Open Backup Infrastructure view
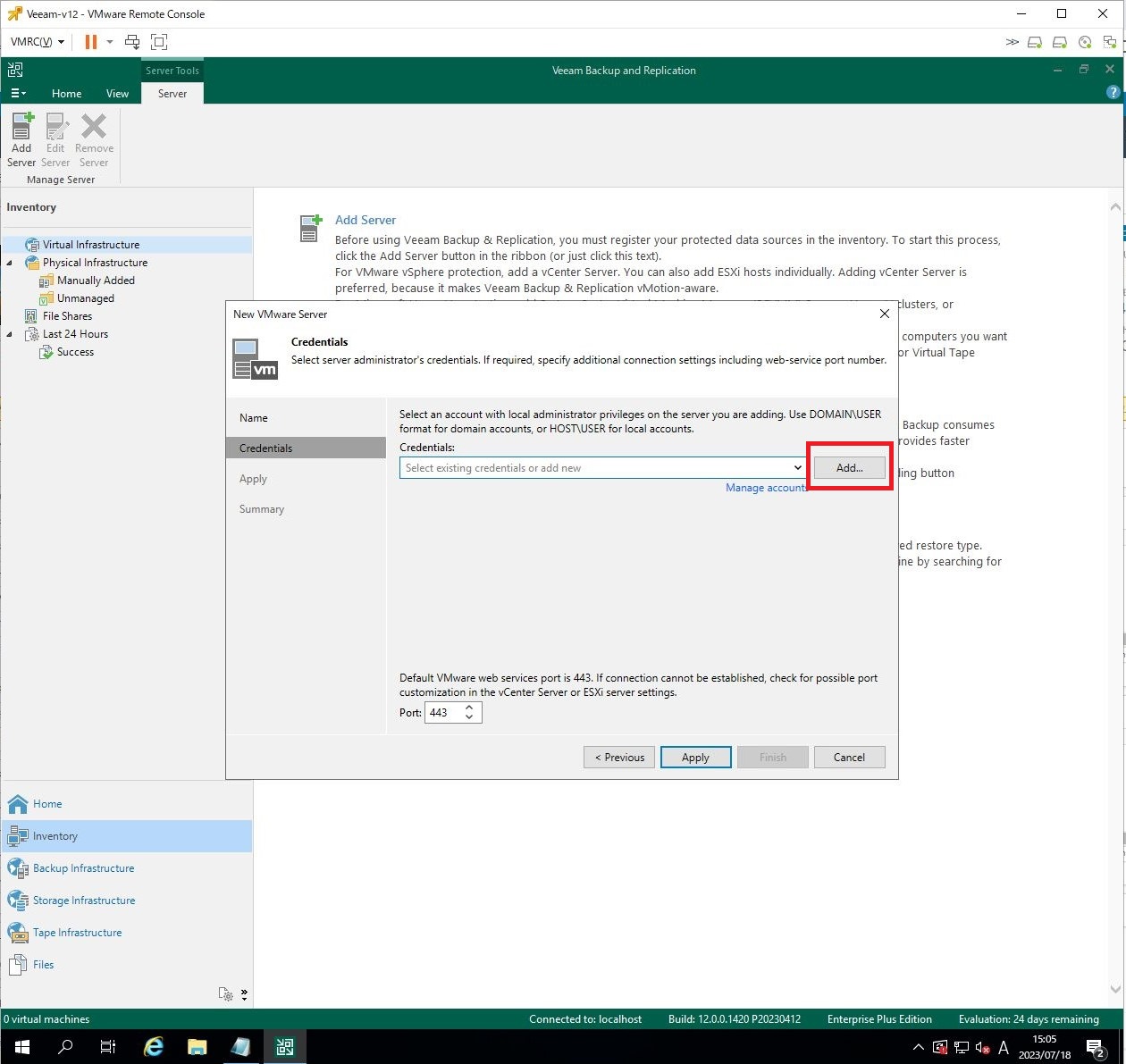1126x1064 pixels. pyautogui.click(x=127, y=868)
